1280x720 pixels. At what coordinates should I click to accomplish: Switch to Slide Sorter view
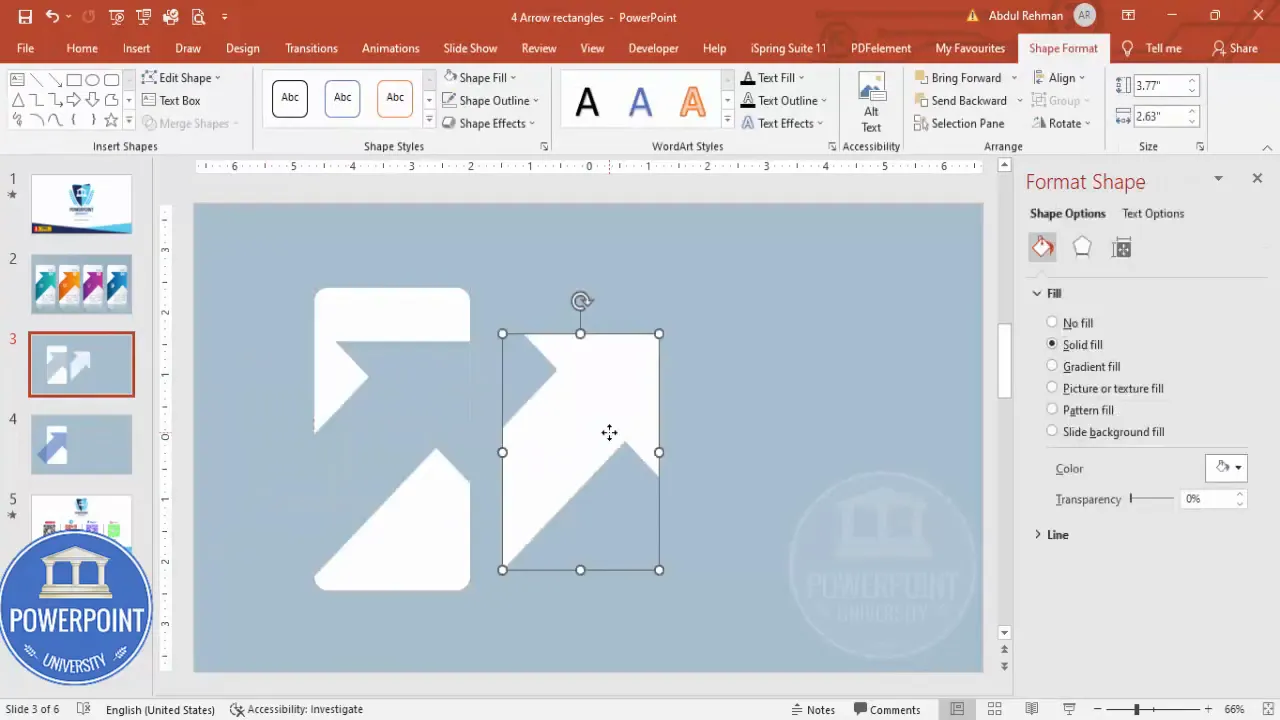[x=994, y=709]
